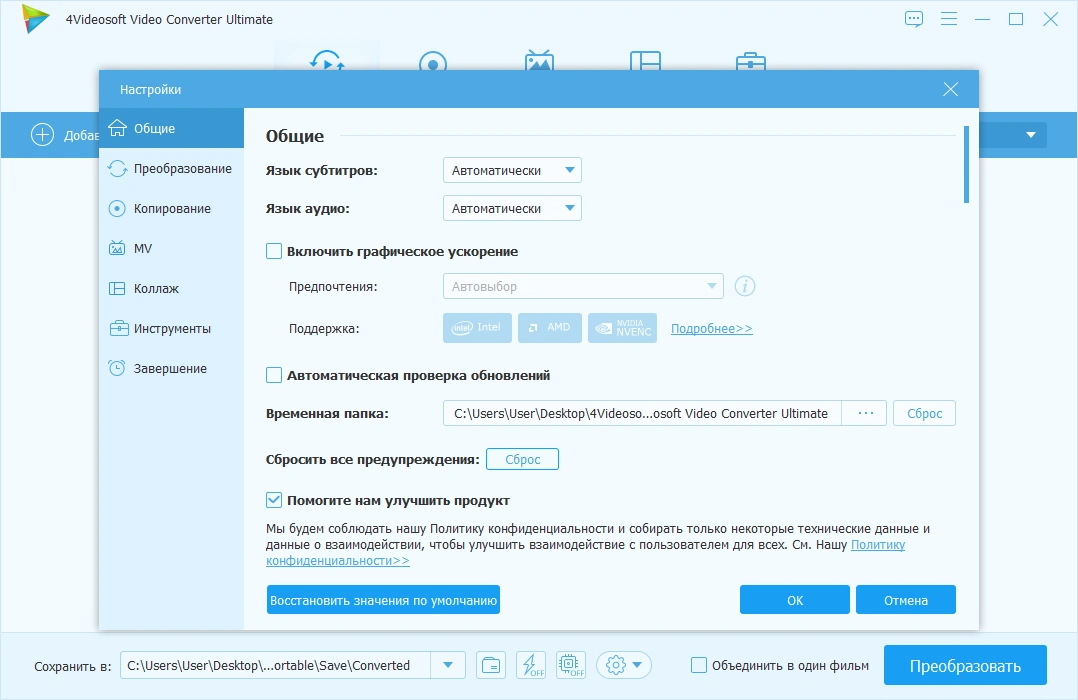Close the Настройки dialog
The width and height of the screenshot is (1078, 700).
(x=951, y=89)
